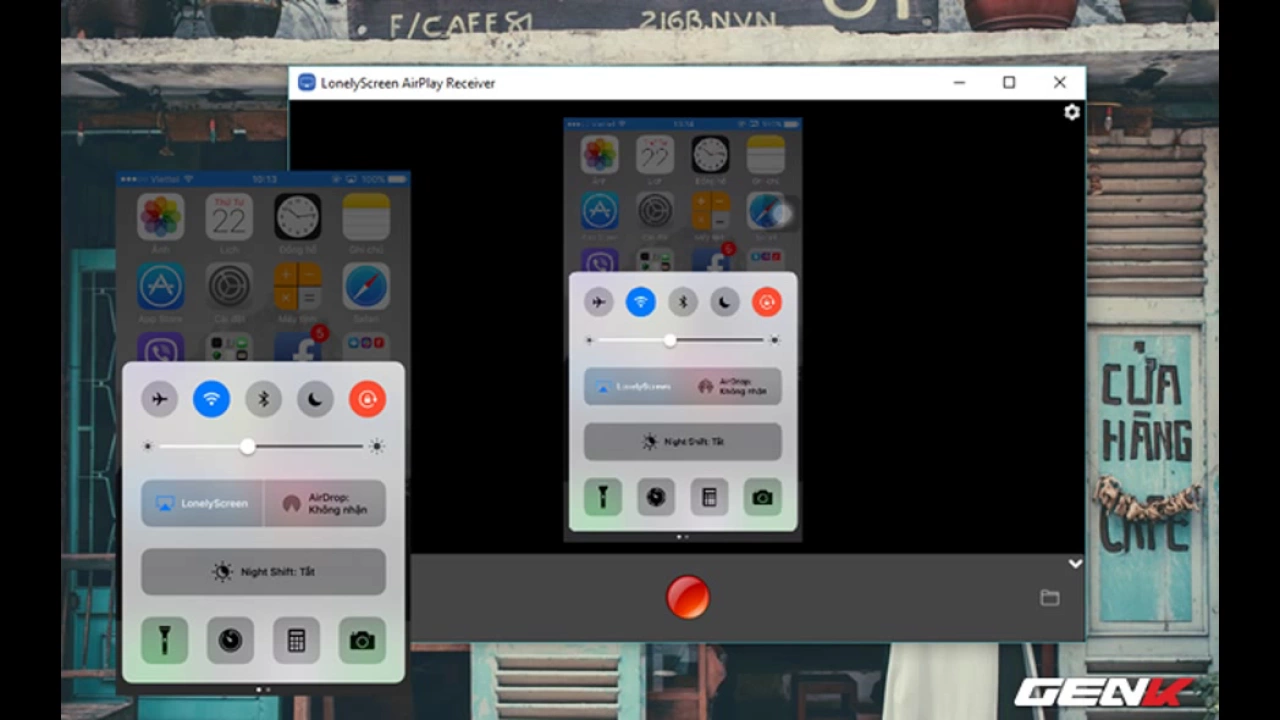This screenshot has height=720, width=1280.
Task: Turn on flashlight on left phone
Action: click(x=165, y=641)
